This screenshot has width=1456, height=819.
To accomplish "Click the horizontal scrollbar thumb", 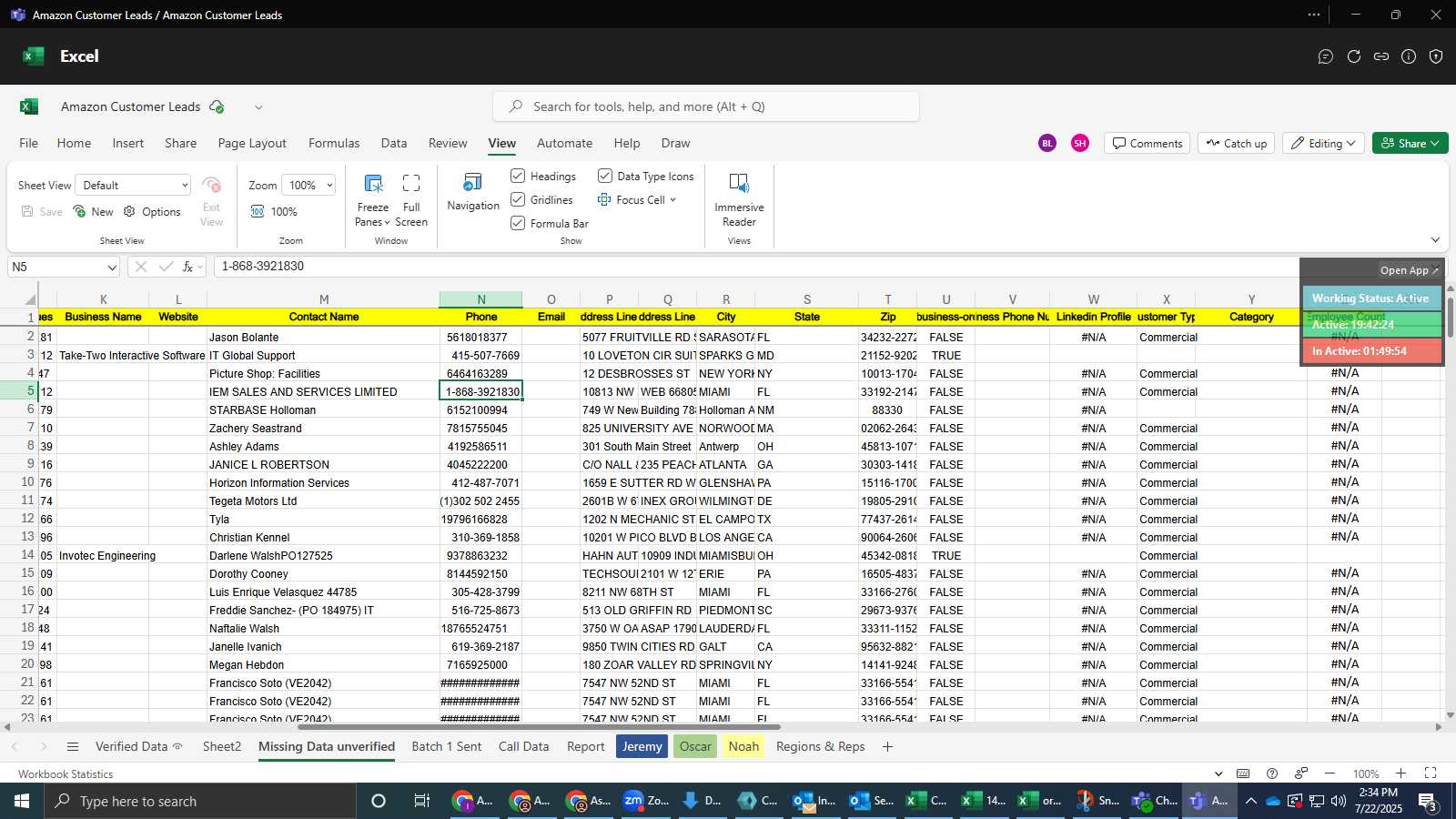I will pos(539,726).
